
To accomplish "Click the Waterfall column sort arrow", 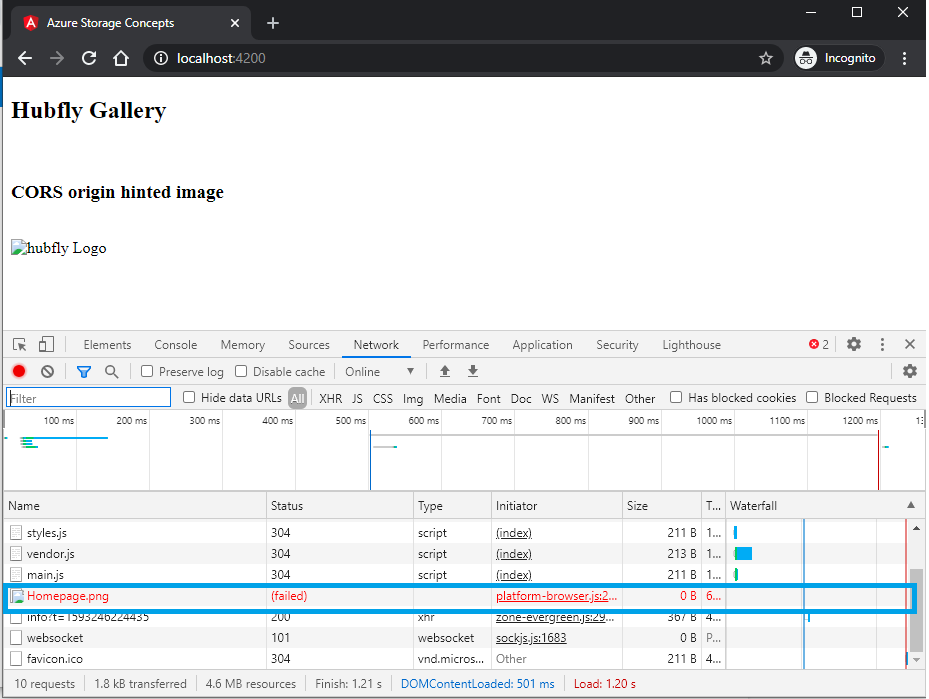I will 909,505.
